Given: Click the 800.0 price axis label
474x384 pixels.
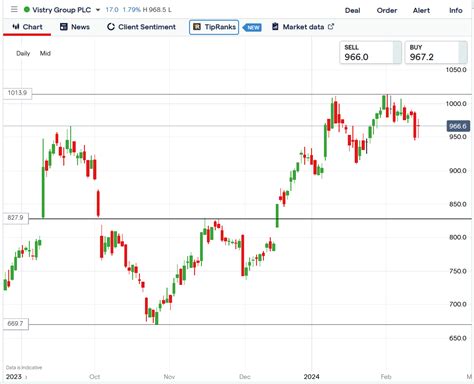Looking at the screenshot, I should 457,237.
